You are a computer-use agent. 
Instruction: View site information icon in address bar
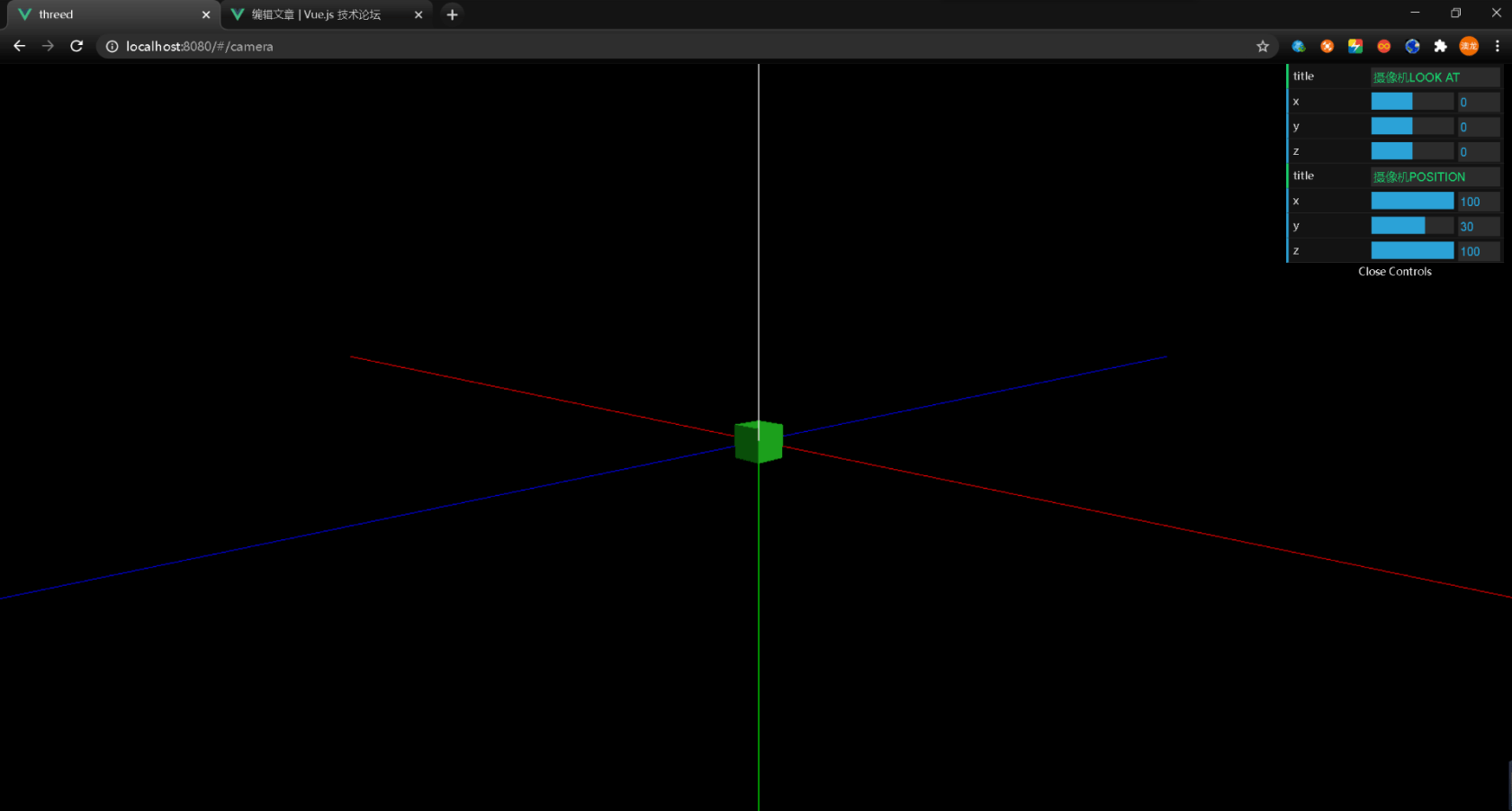tap(112, 46)
